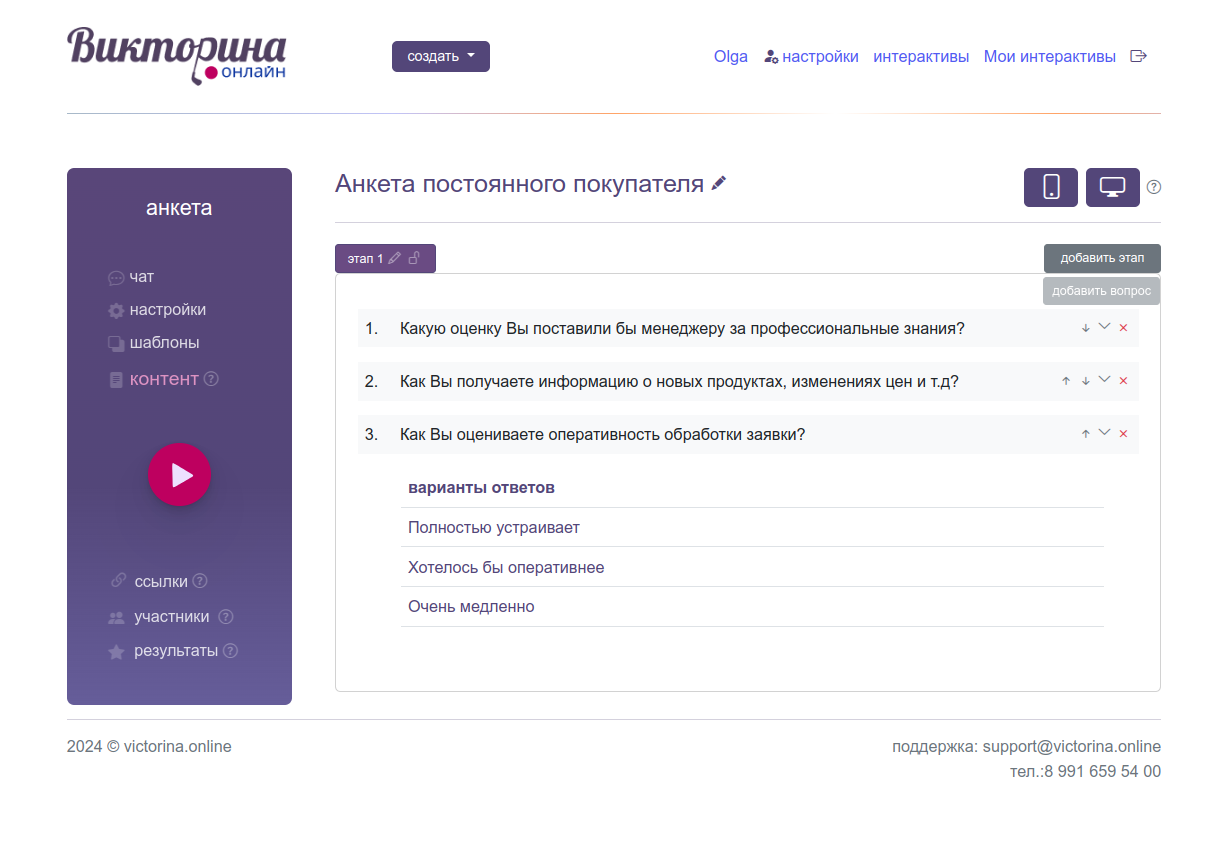The width and height of the screenshot is (1229, 868).
Task: Click question text about оперативность обработки заявки
Action: coord(602,434)
